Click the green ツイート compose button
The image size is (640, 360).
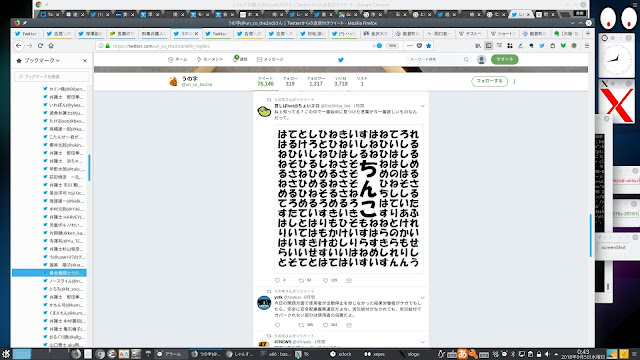pos(504,60)
